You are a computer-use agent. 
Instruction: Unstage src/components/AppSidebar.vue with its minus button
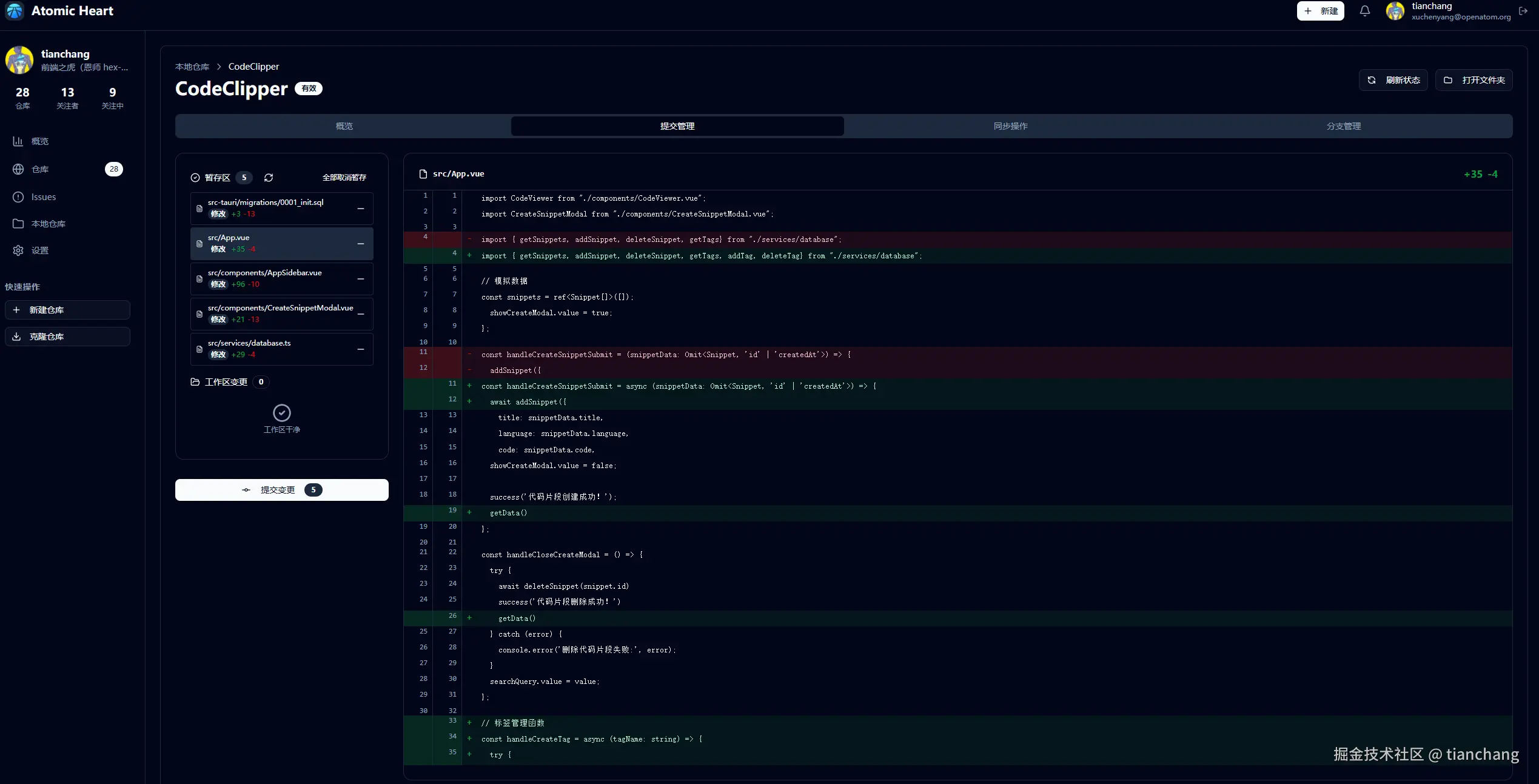pos(361,279)
